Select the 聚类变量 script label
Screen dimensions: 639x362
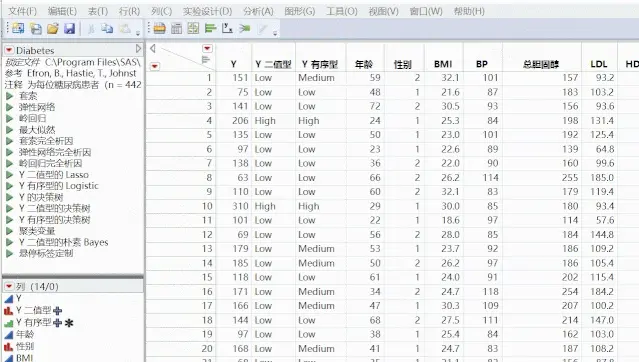click(x=37, y=231)
